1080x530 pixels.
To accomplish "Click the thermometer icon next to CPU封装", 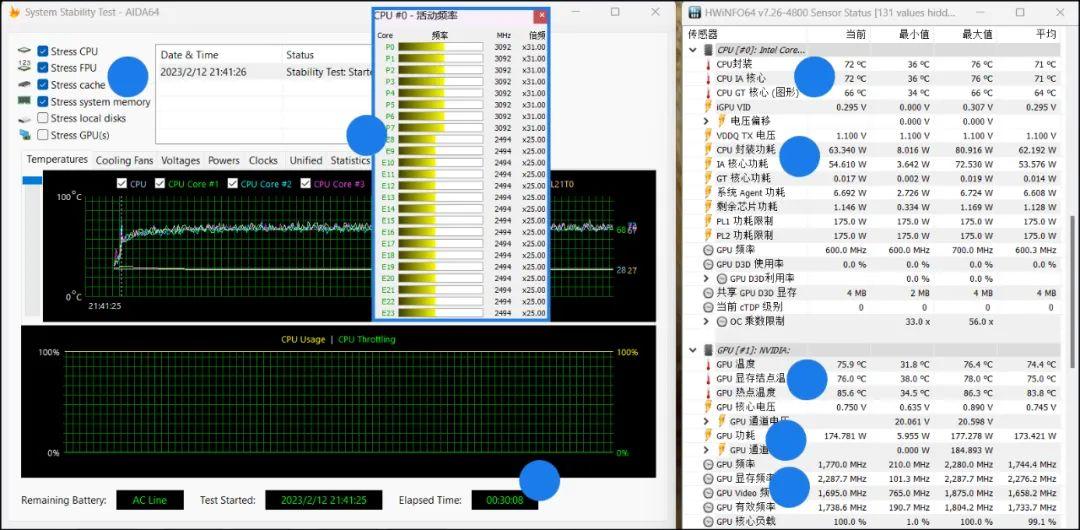I will pyautogui.click(x=708, y=64).
